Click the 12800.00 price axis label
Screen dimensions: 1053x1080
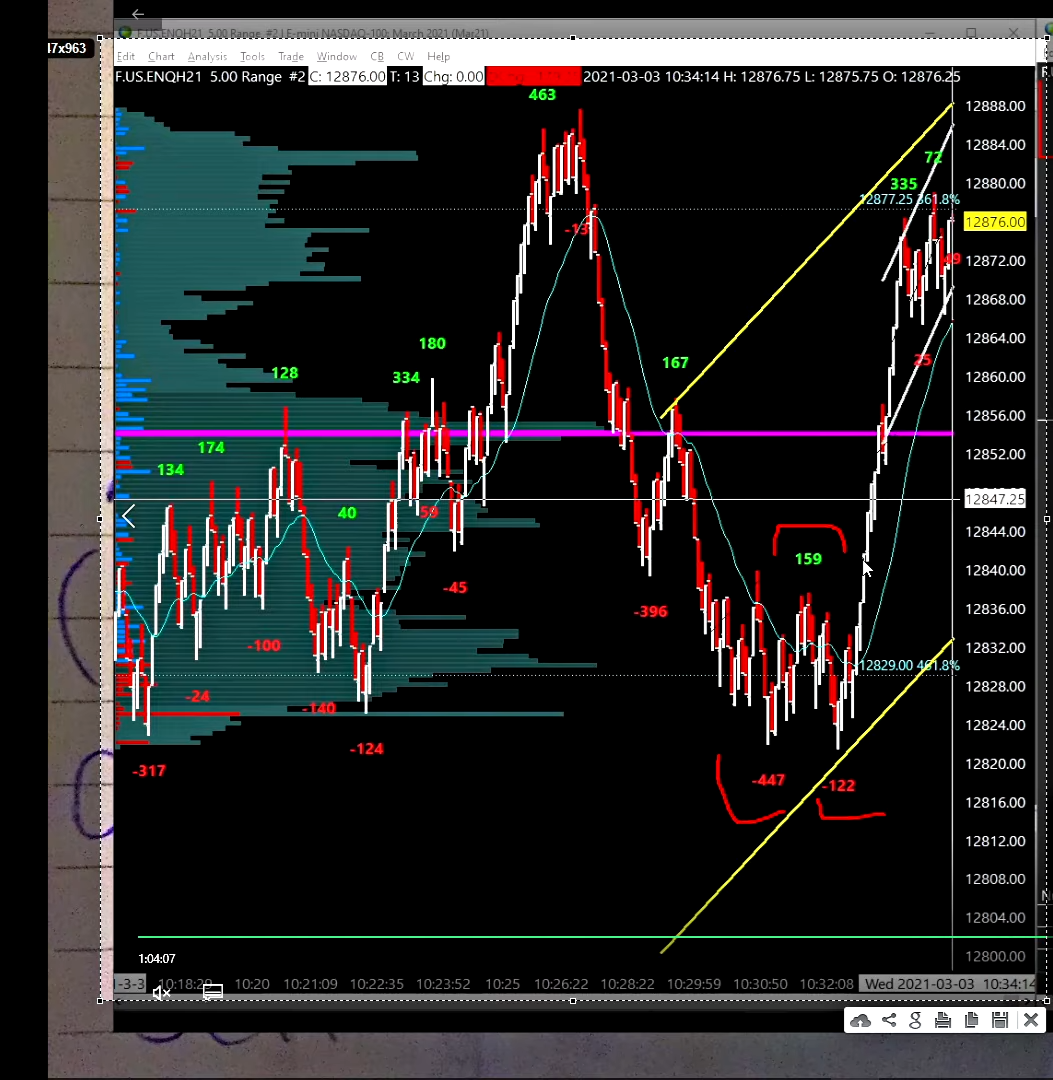(995, 956)
